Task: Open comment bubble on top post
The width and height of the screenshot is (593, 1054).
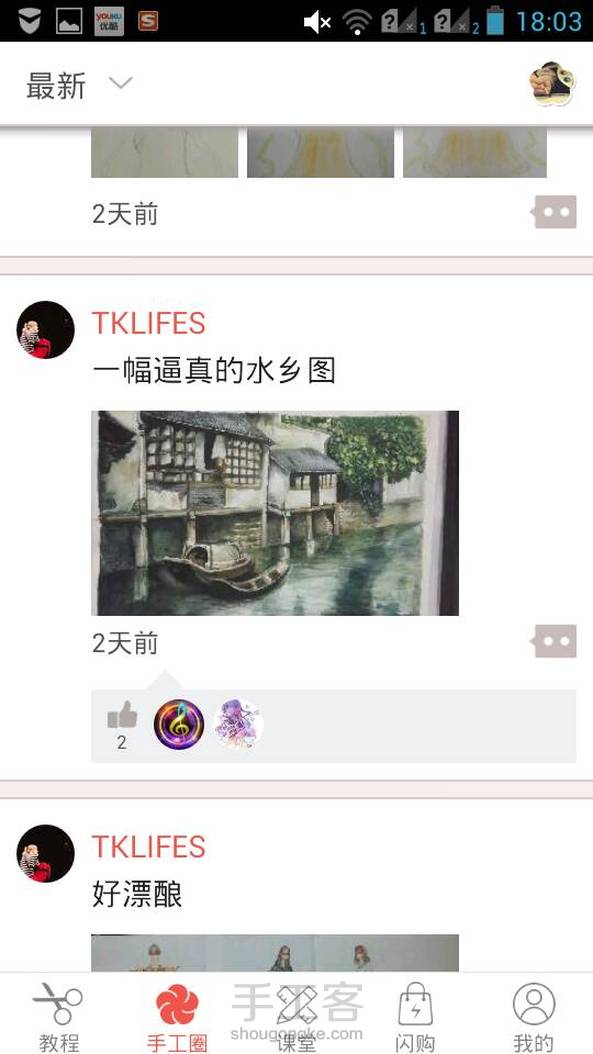Action: coord(555,212)
